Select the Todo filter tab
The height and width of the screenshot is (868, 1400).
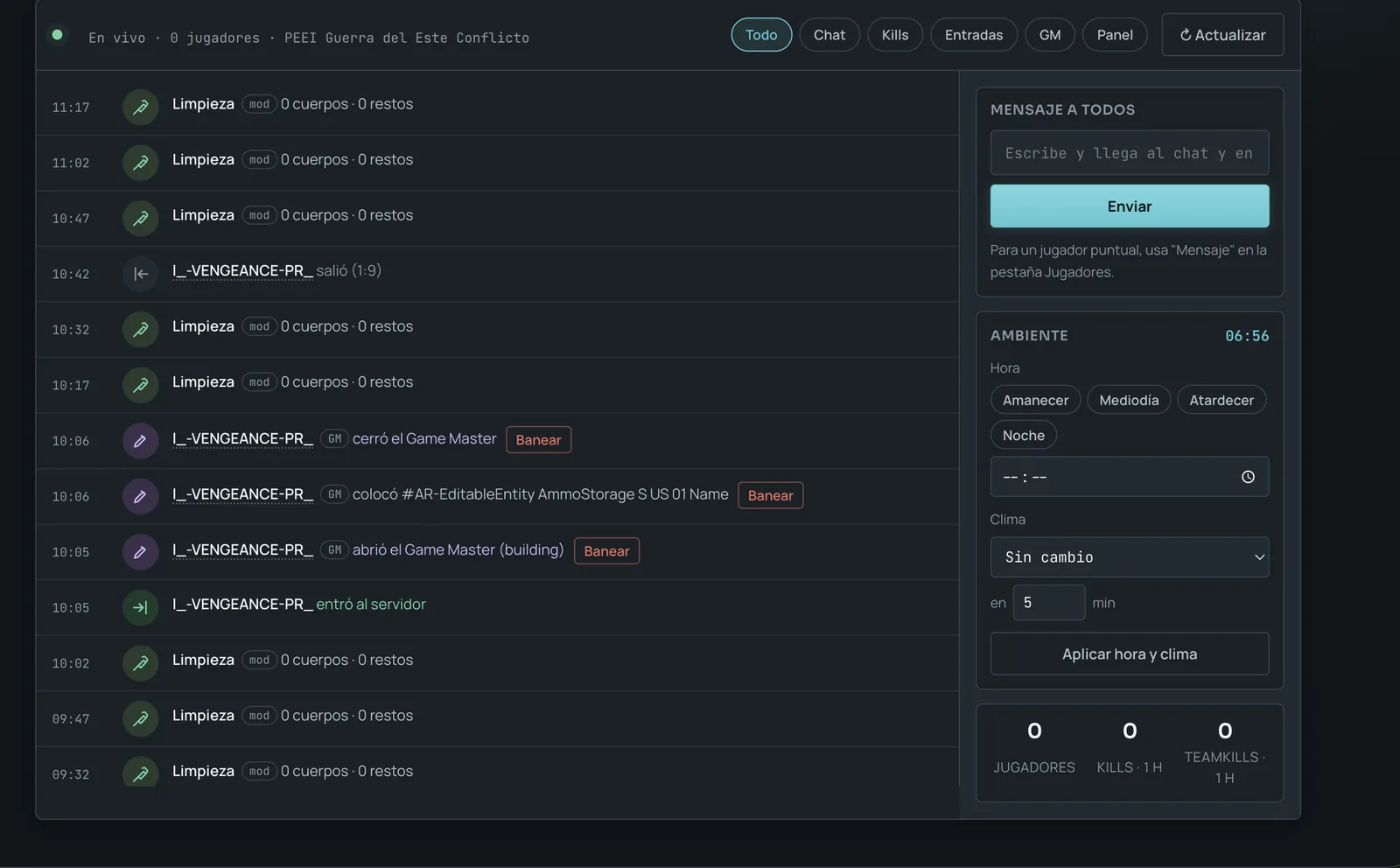tap(761, 35)
